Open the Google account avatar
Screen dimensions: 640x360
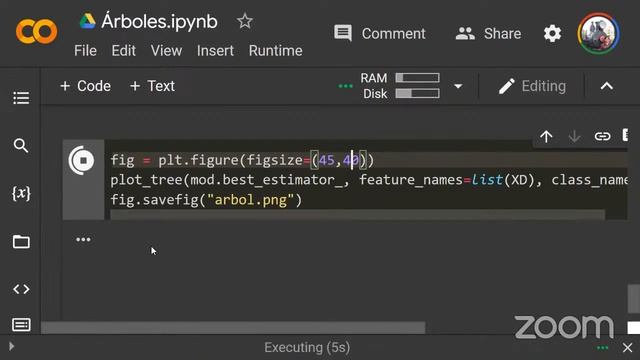click(598, 33)
